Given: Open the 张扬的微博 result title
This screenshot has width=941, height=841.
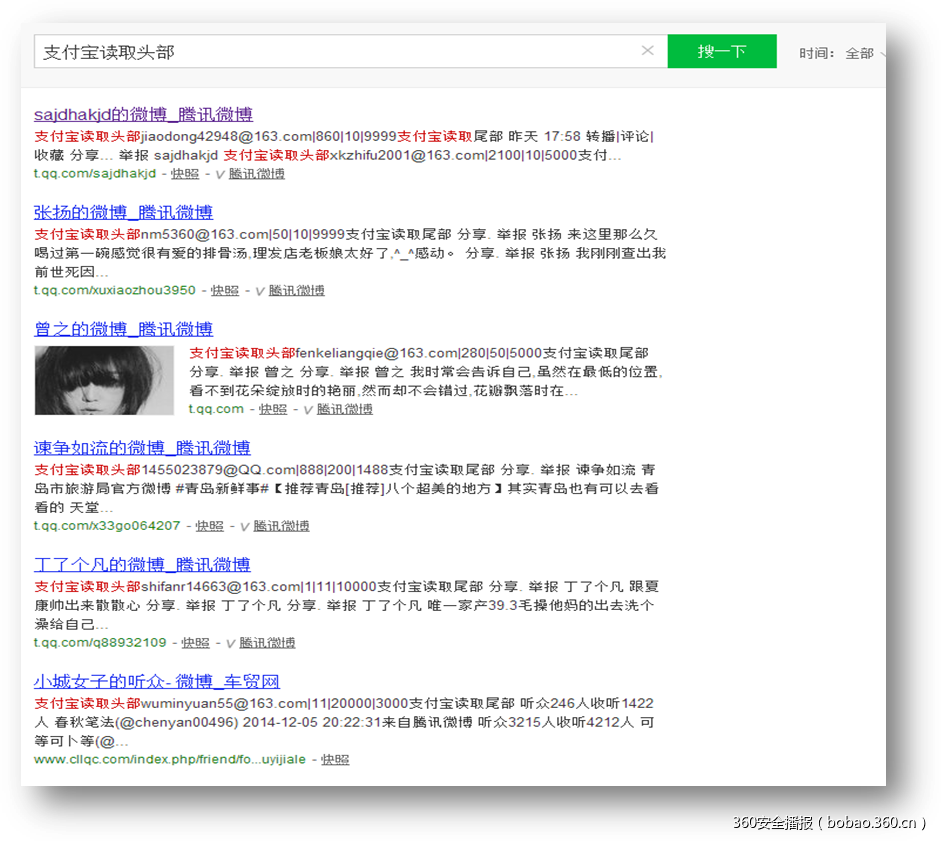Looking at the screenshot, I should tap(125, 212).
